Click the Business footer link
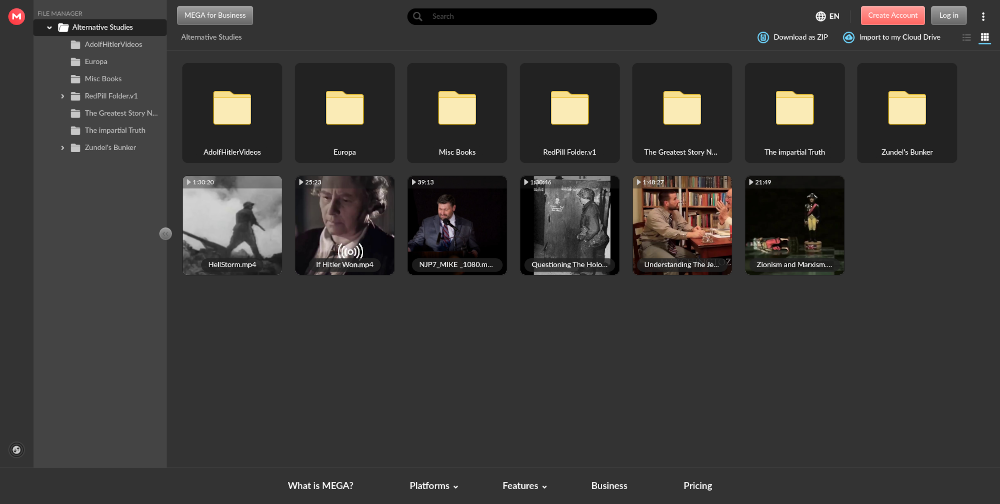 tap(609, 485)
